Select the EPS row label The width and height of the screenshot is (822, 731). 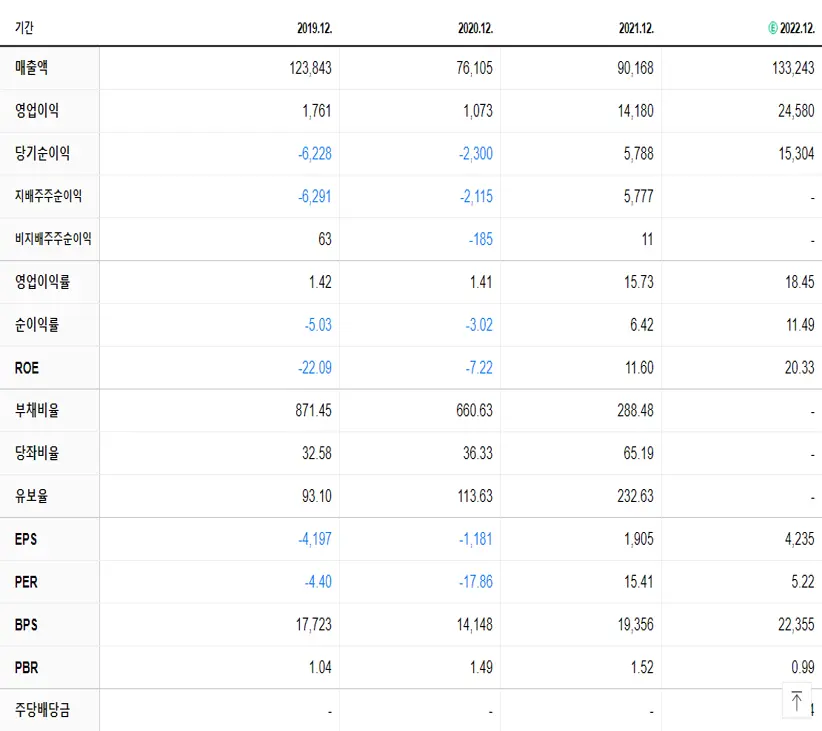25,539
